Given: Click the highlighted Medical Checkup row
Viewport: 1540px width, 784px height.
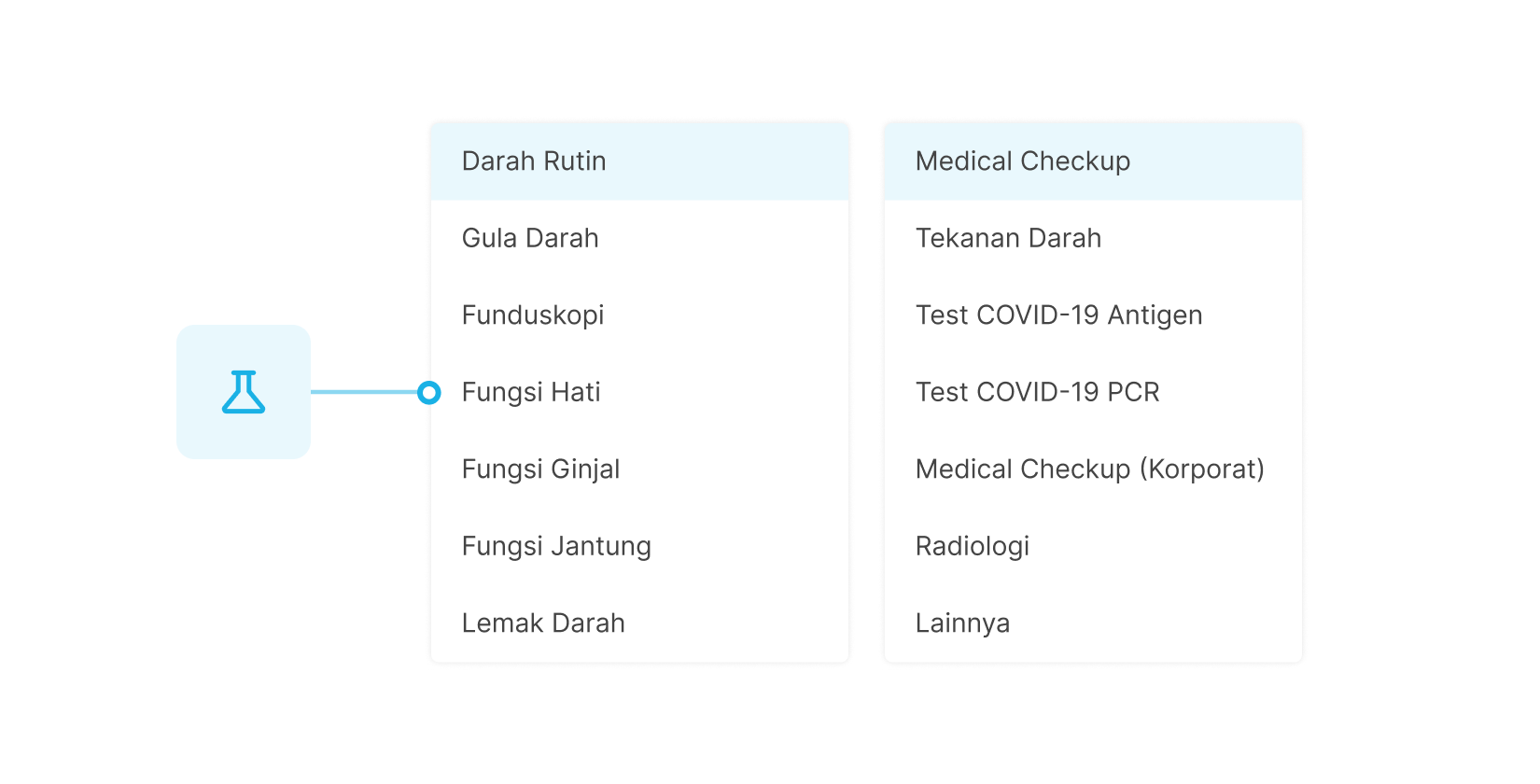Looking at the screenshot, I should click(x=1092, y=161).
